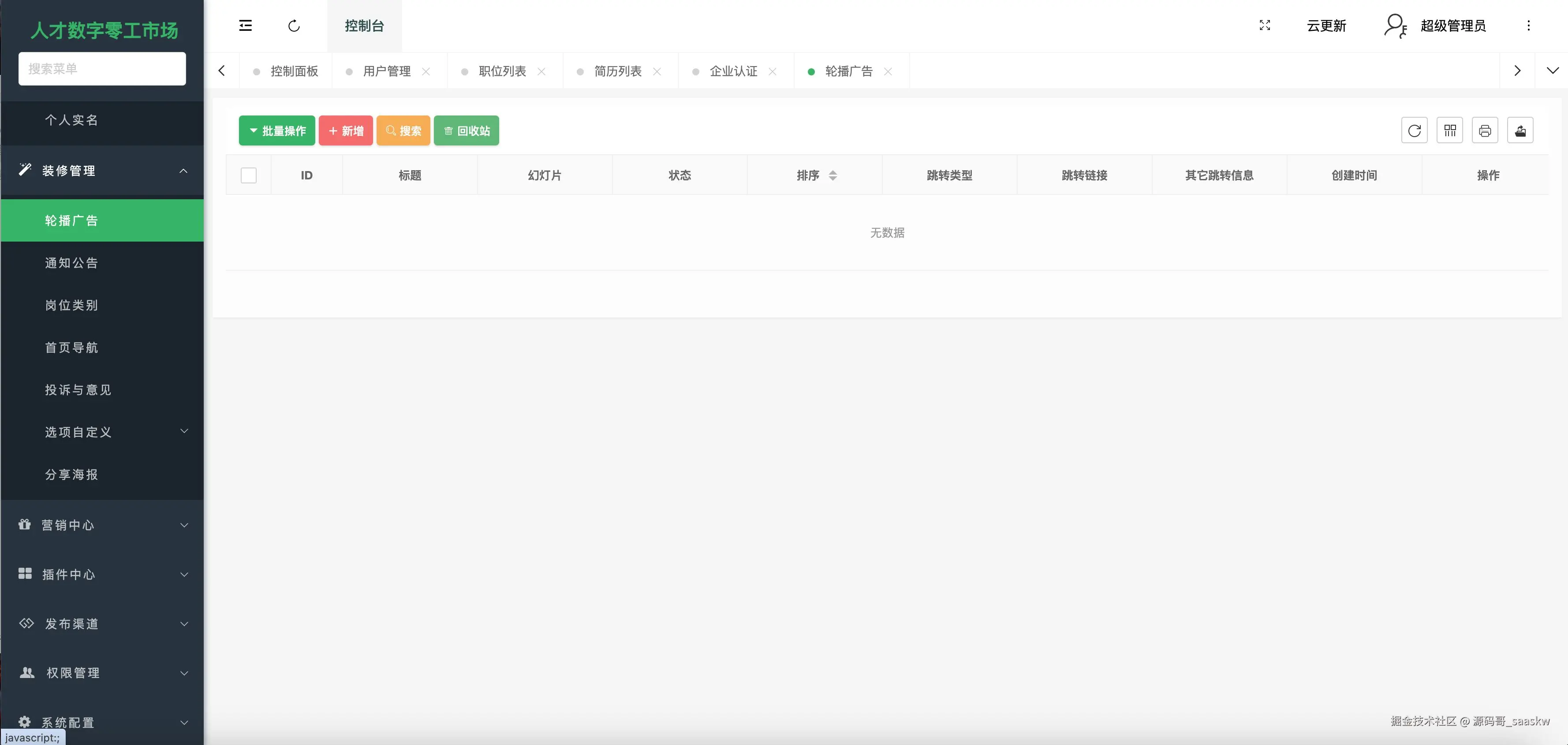Image resolution: width=1568 pixels, height=745 pixels.
Task: Click the 搜索菜单 search input field
Action: [x=102, y=69]
